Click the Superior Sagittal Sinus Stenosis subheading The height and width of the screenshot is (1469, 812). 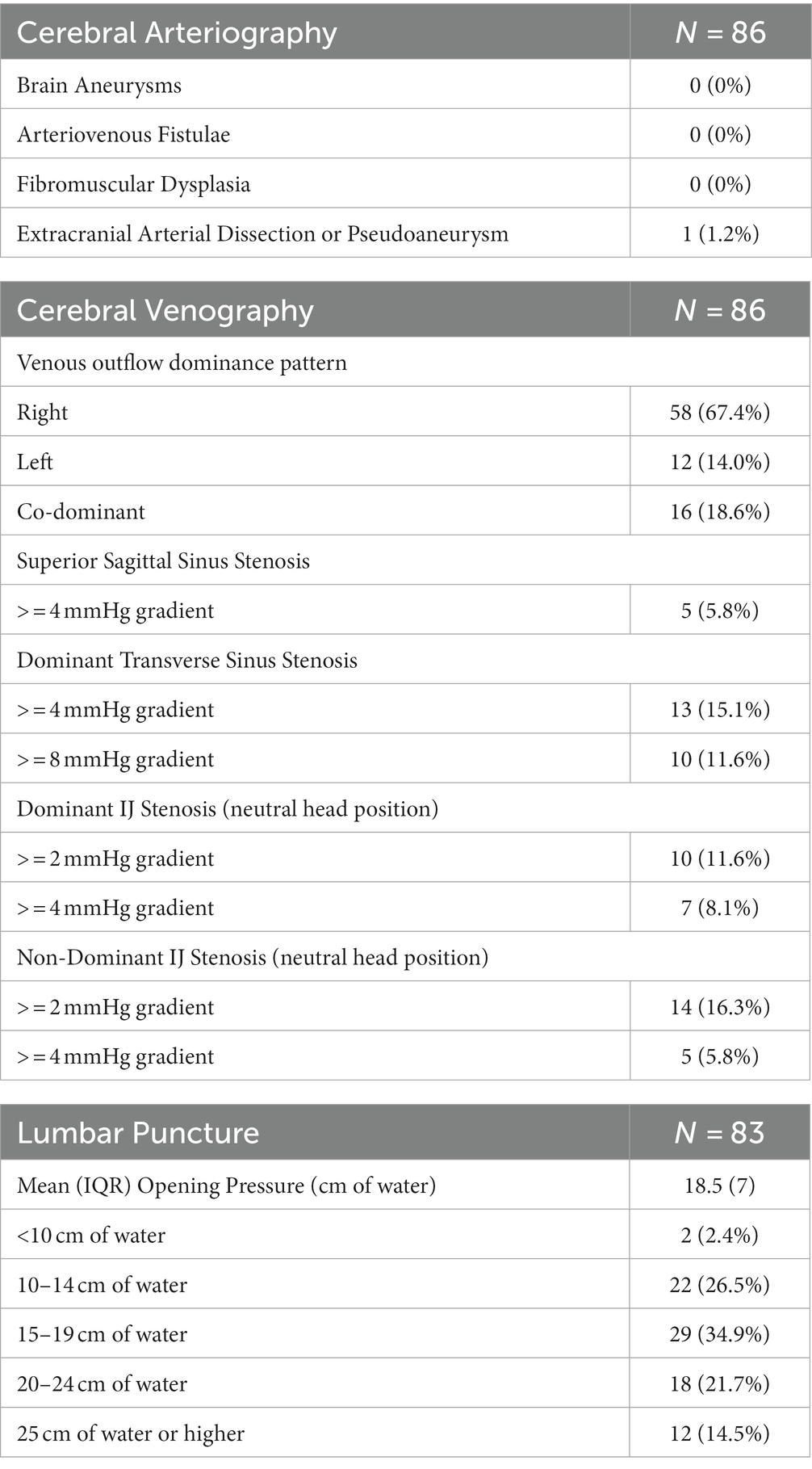[163, 561]
